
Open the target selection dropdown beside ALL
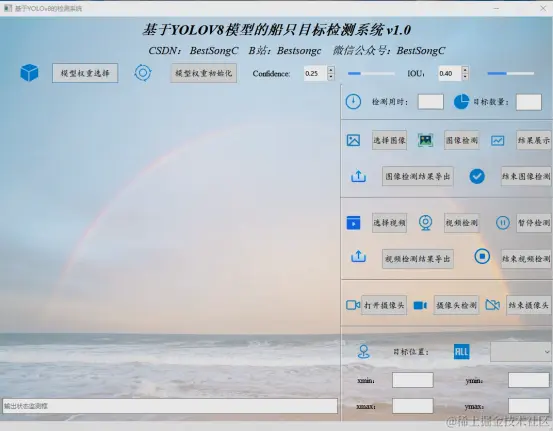(x=521, y=352)
